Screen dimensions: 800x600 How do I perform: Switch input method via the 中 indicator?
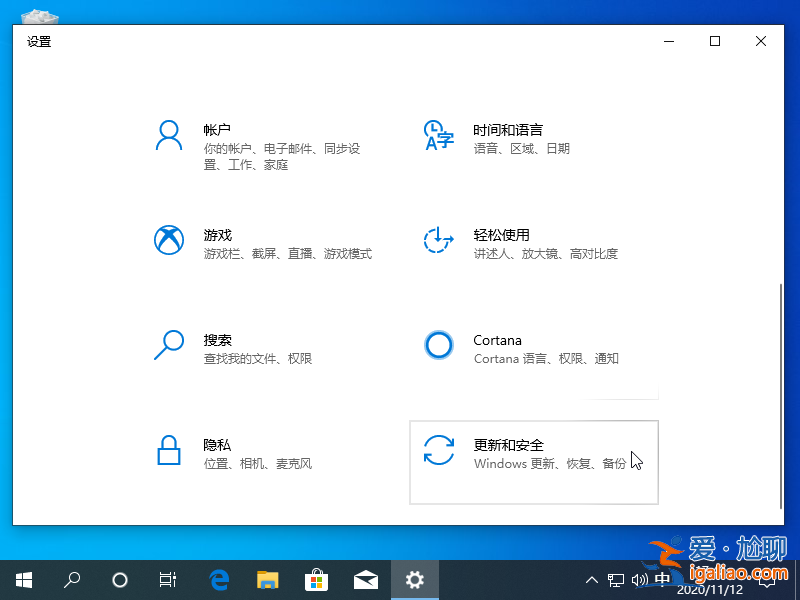point(663,580)
